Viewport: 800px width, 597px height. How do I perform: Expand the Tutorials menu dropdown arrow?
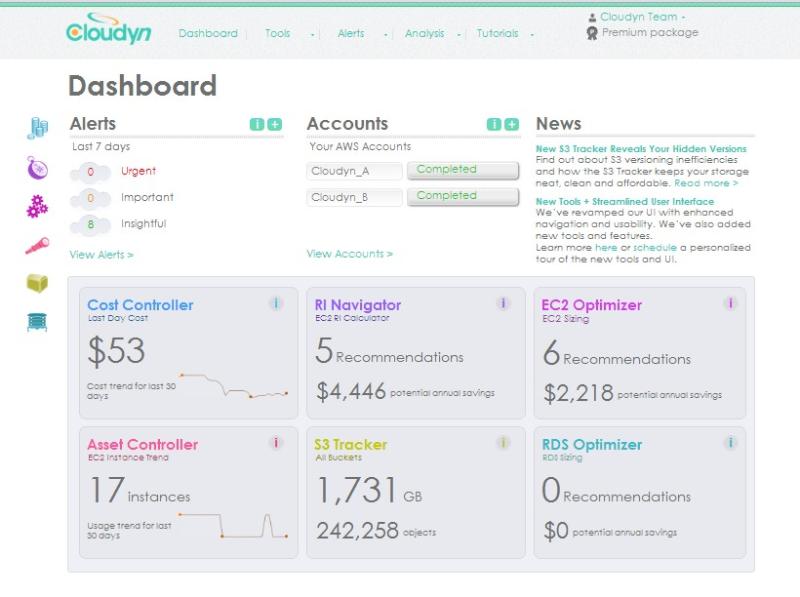532,35
